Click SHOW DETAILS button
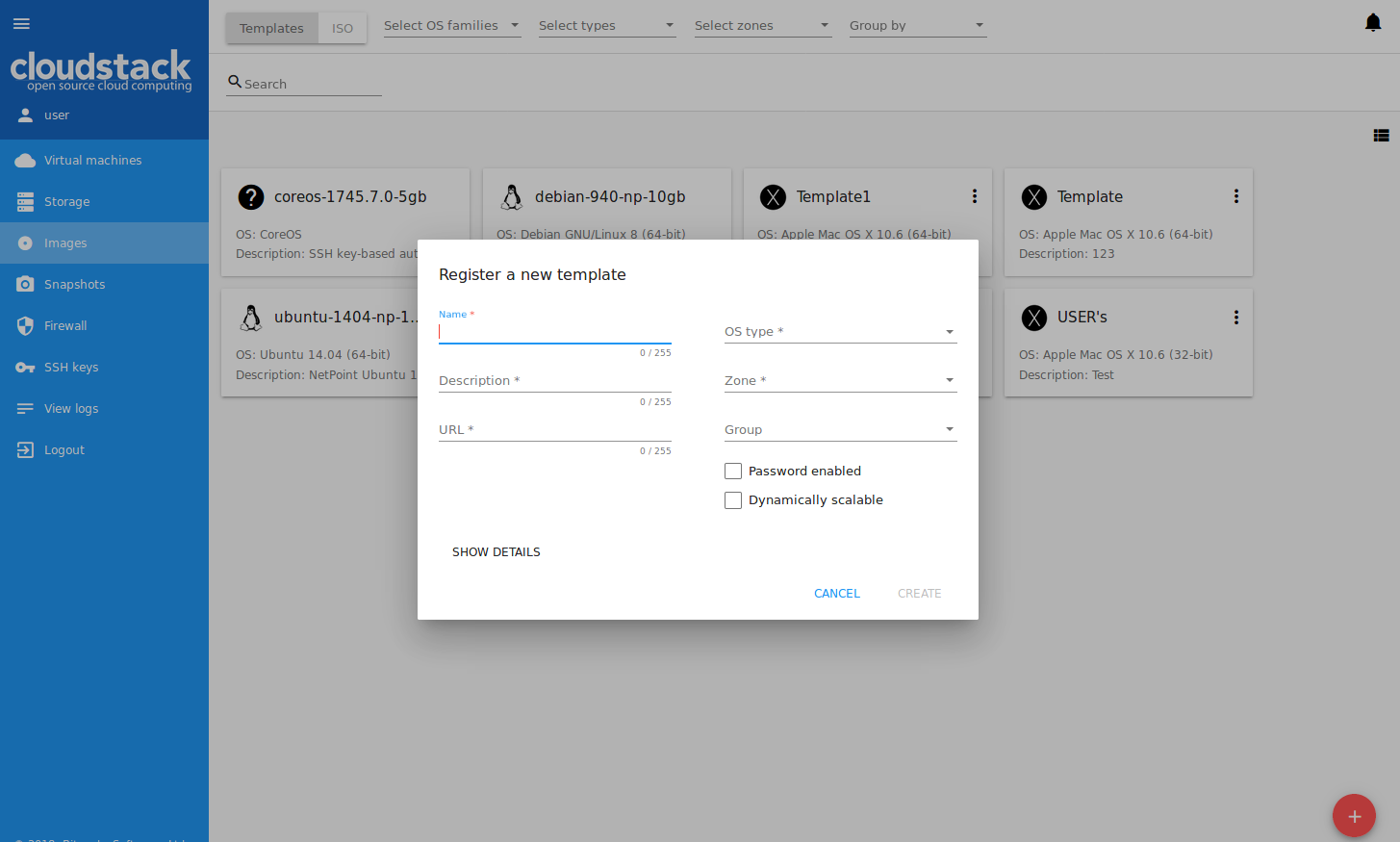This screenshot has height=842, width=1400. pos(496,552)
